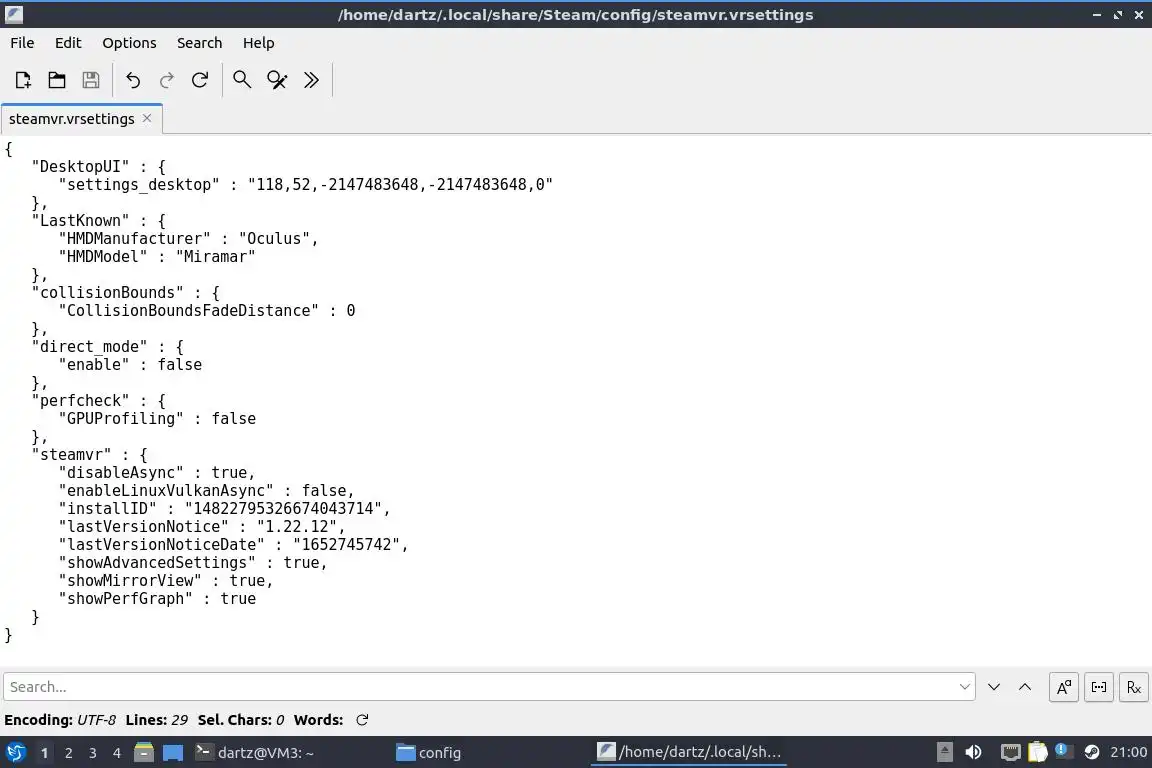Toggle regular expression search option

(x=1134, y=687)
